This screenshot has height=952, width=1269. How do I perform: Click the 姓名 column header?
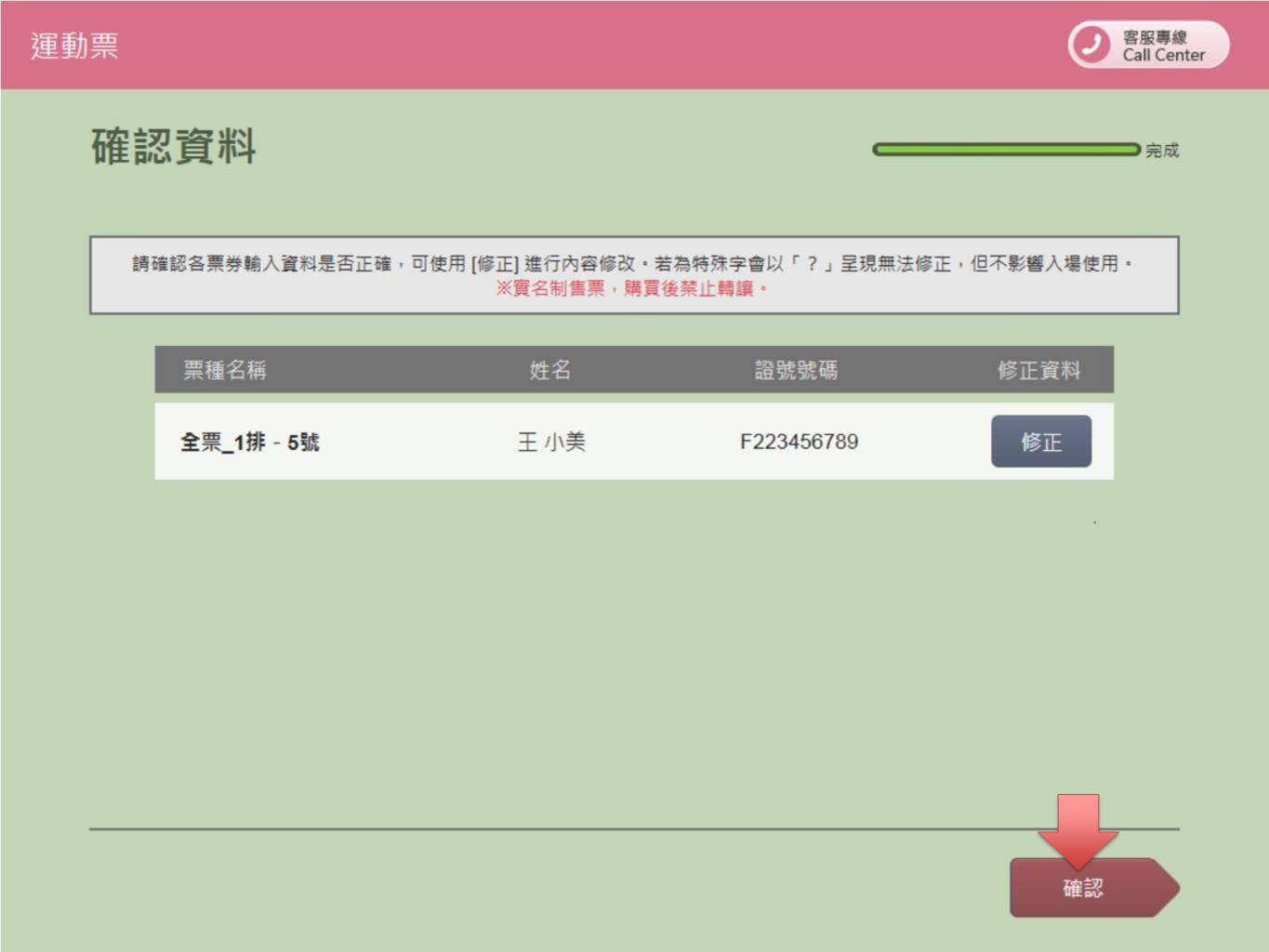(549, 370)
